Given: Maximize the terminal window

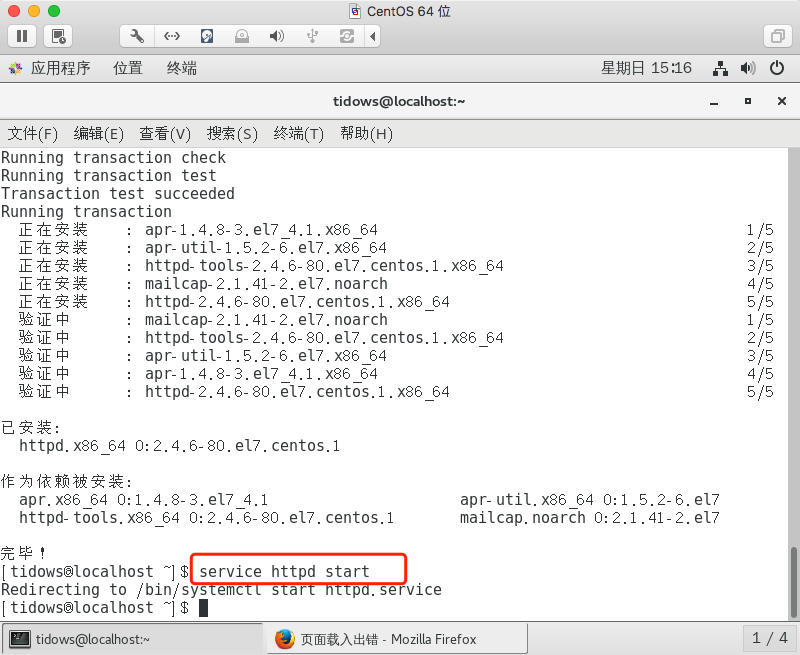Looking at the screenshot, I should pos(747,101).
